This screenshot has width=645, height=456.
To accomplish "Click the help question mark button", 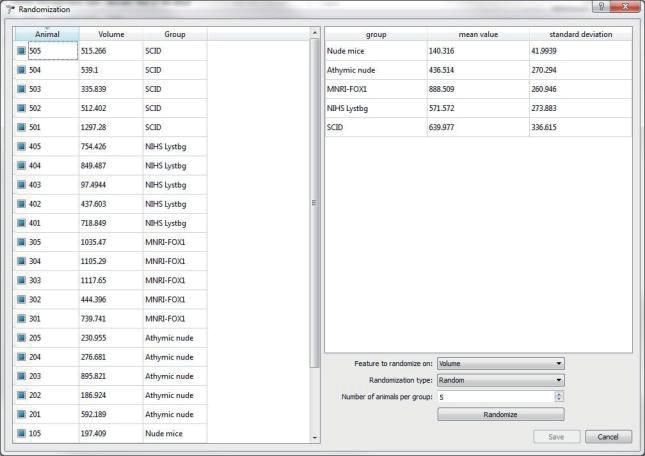I will coord(601,6).
